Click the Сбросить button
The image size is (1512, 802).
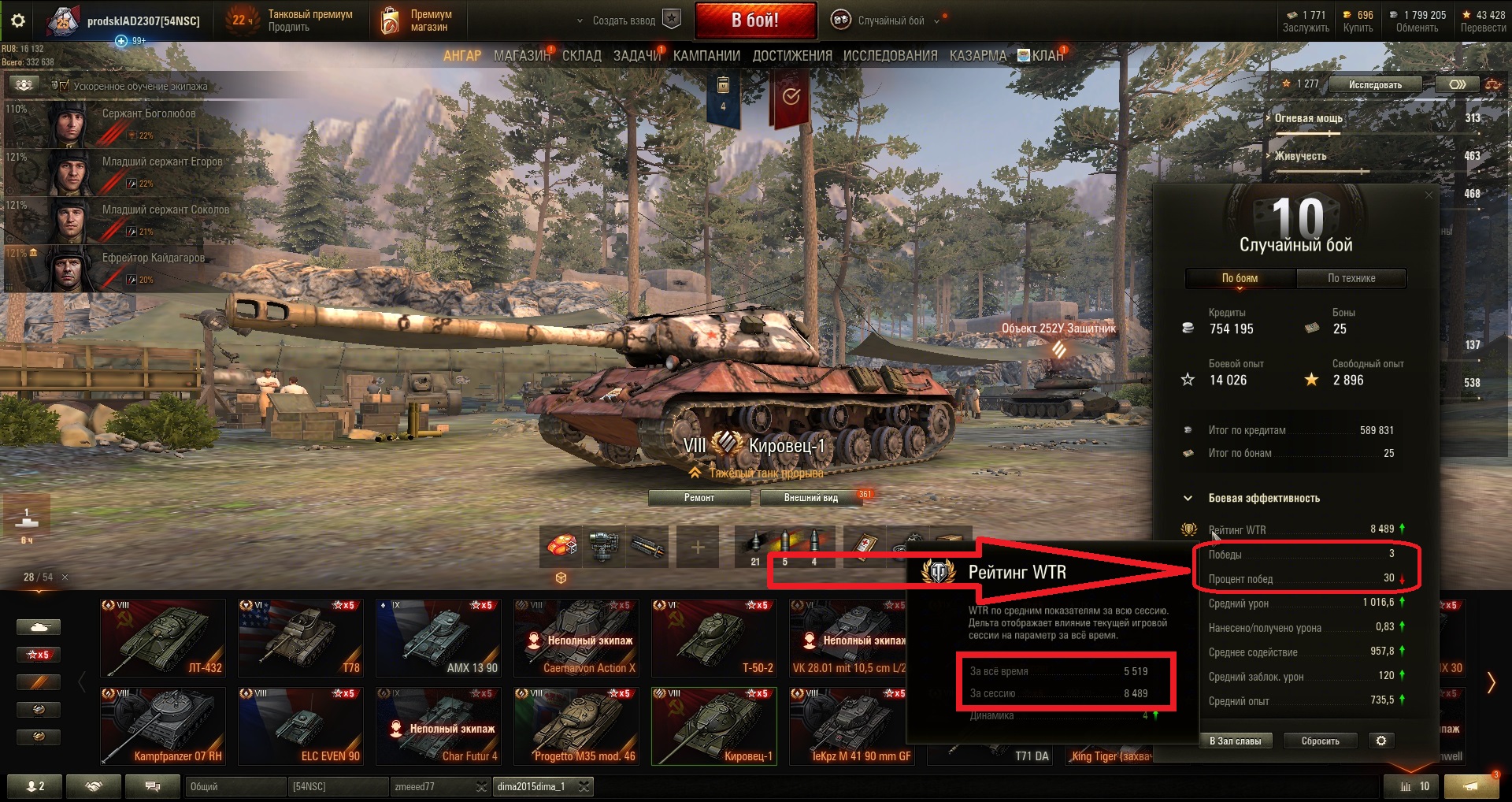pyautogui.click(x=1321, y=741)
